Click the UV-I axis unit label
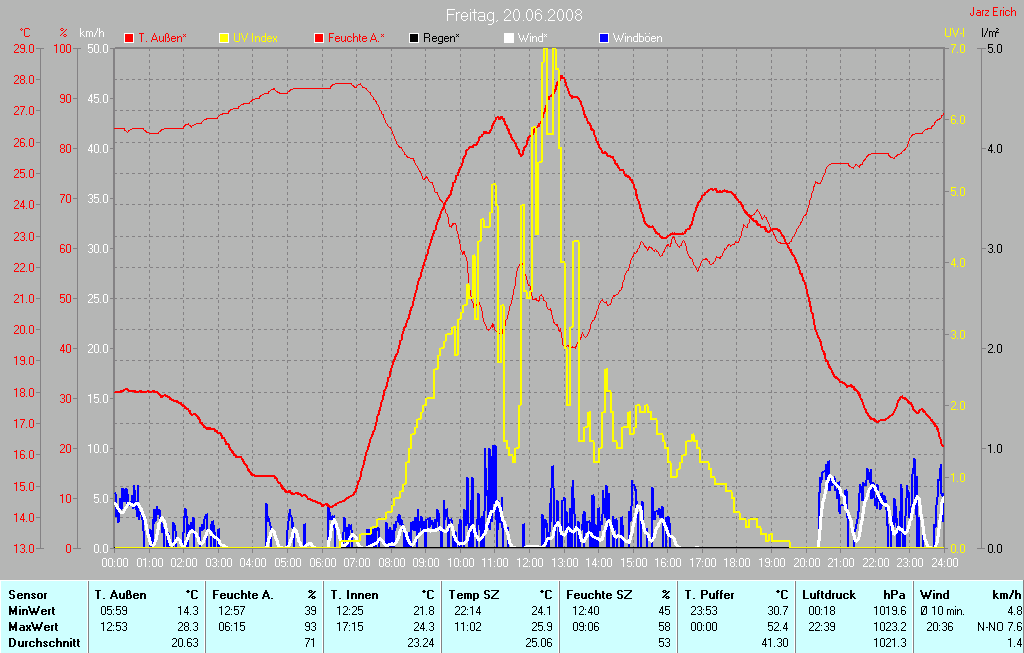Image resolution: width=1024 pixels, height=653 pixels. pyautogui.click(x=955, y=33)
